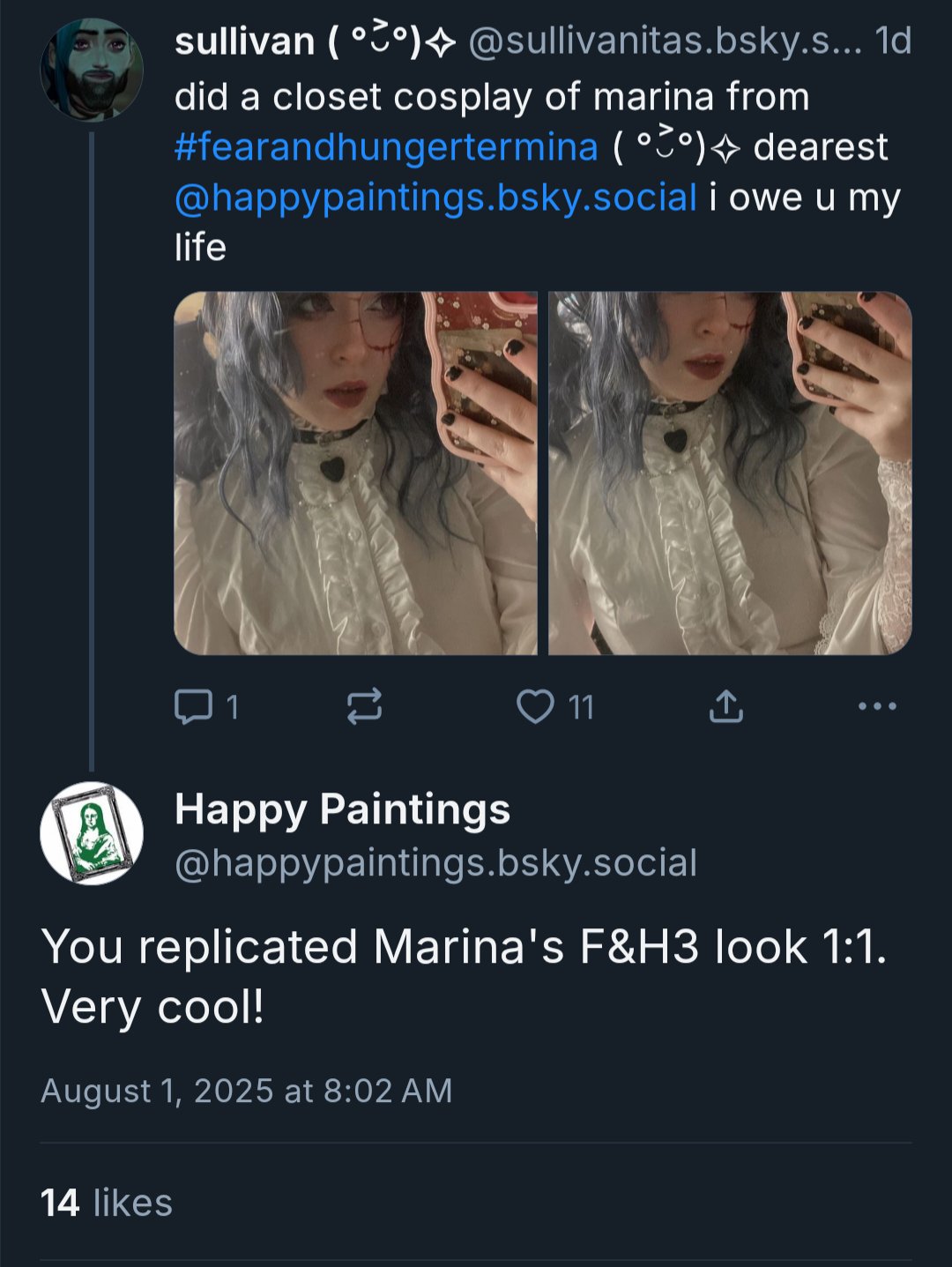This screenshot has height=1267, width=952.
Task: Open sullivan's profile avatar
Action: [x=92, y=69]
